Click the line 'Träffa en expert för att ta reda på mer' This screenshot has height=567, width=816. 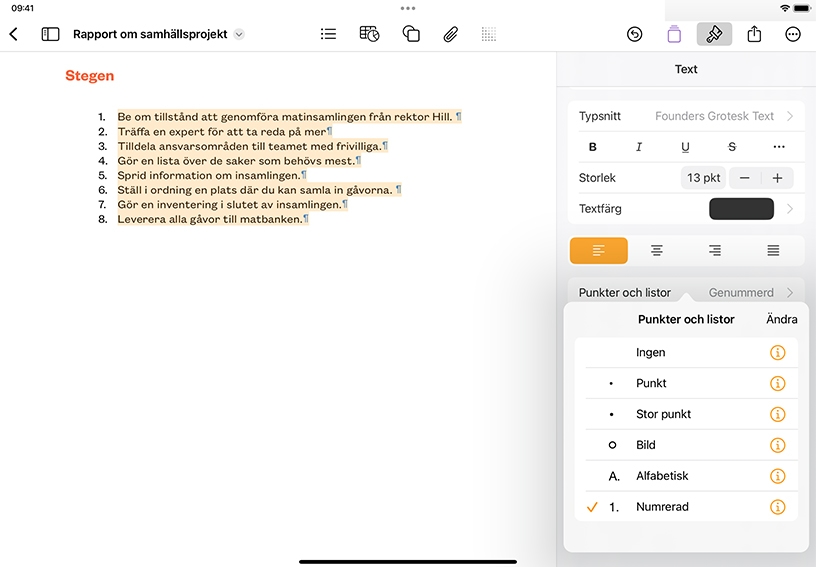222,132
